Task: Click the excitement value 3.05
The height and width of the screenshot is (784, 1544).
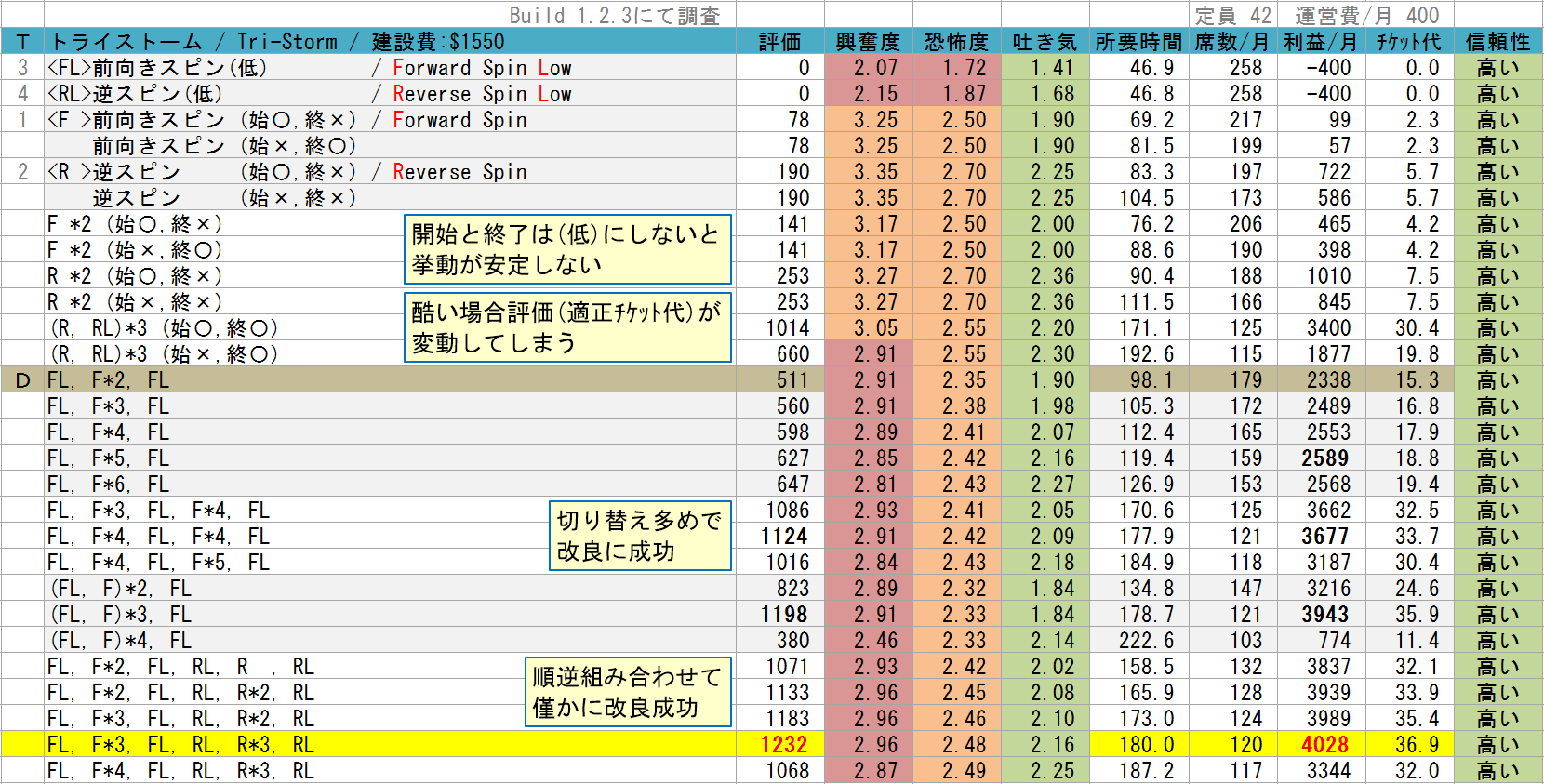Action: click(x=875, y=328)
